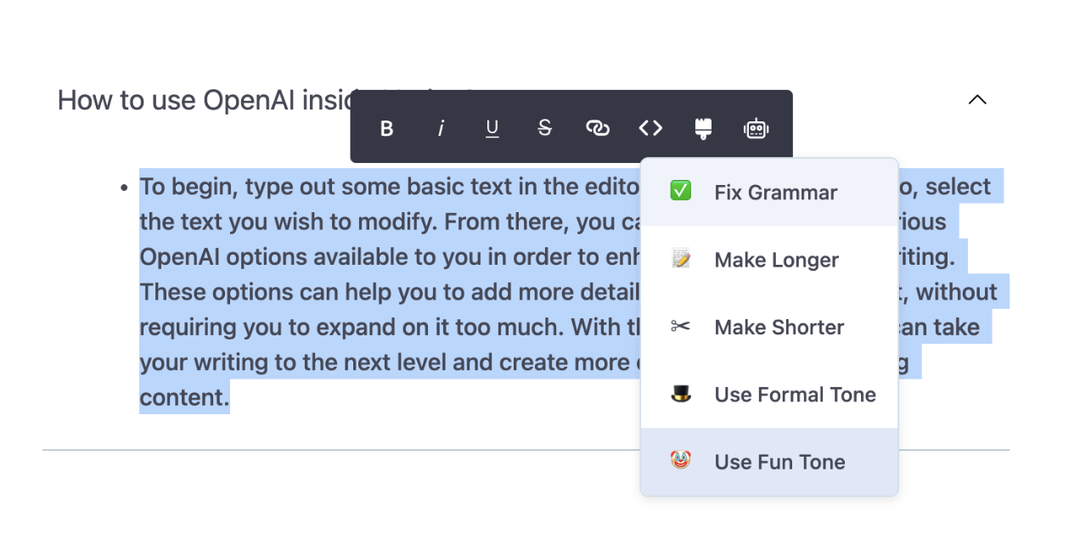Pick Use Formal Tone
Image resolution: width=1080 pixels, height=533 pixels.
point(769,395)
